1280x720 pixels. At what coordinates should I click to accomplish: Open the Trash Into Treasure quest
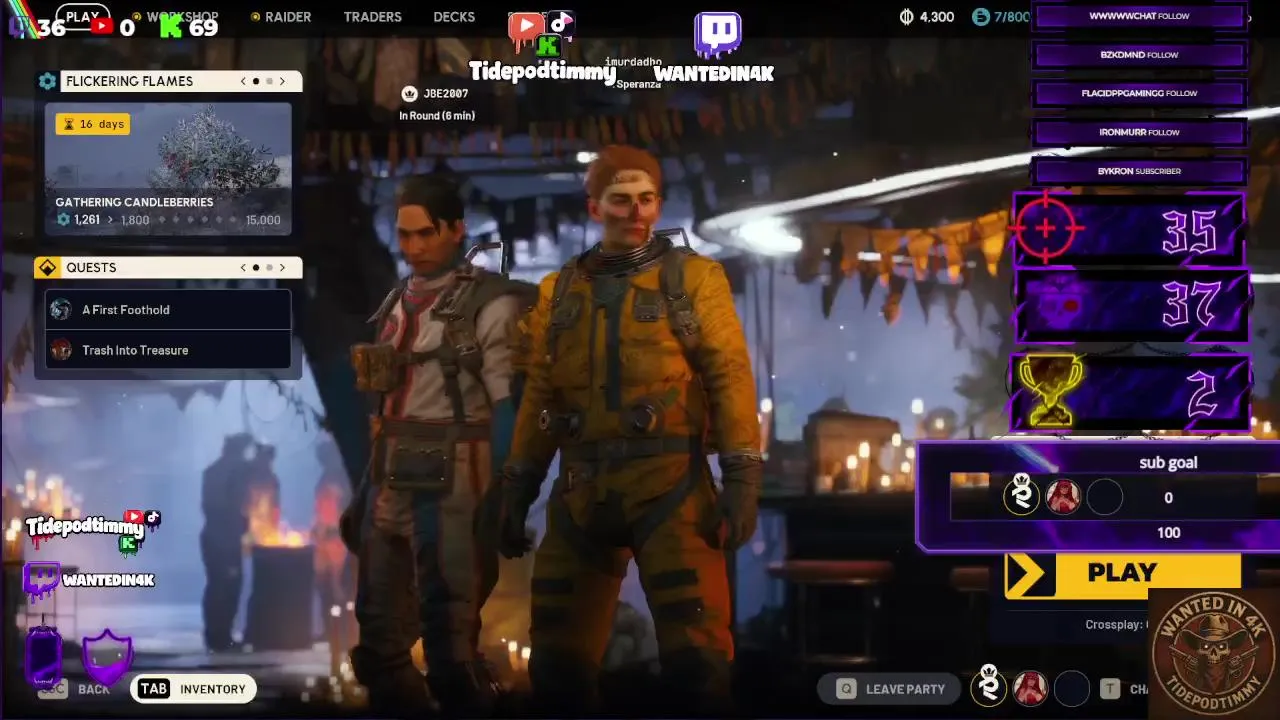[x=168, y=350]
